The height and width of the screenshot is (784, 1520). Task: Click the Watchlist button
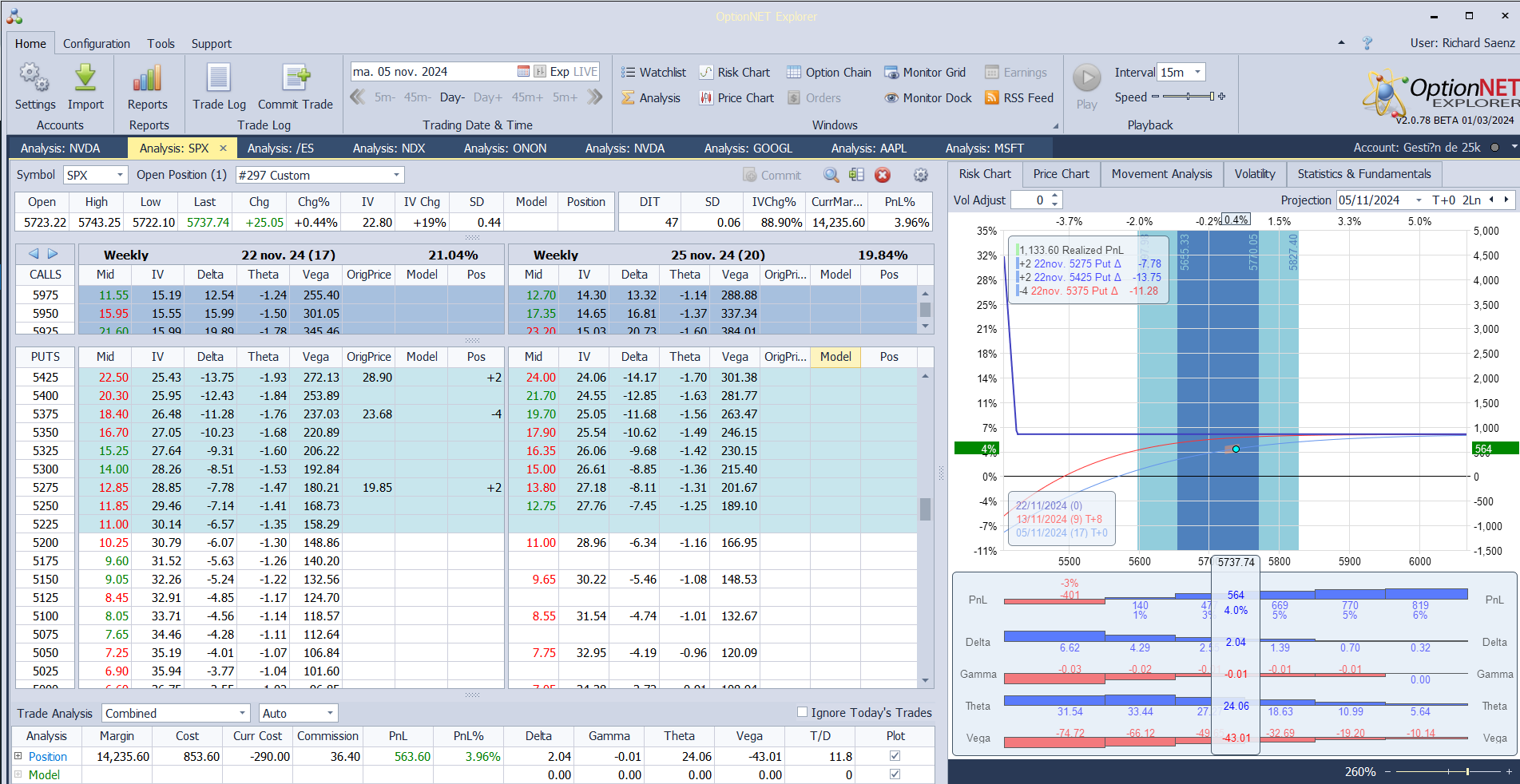(x=654, y=73)
